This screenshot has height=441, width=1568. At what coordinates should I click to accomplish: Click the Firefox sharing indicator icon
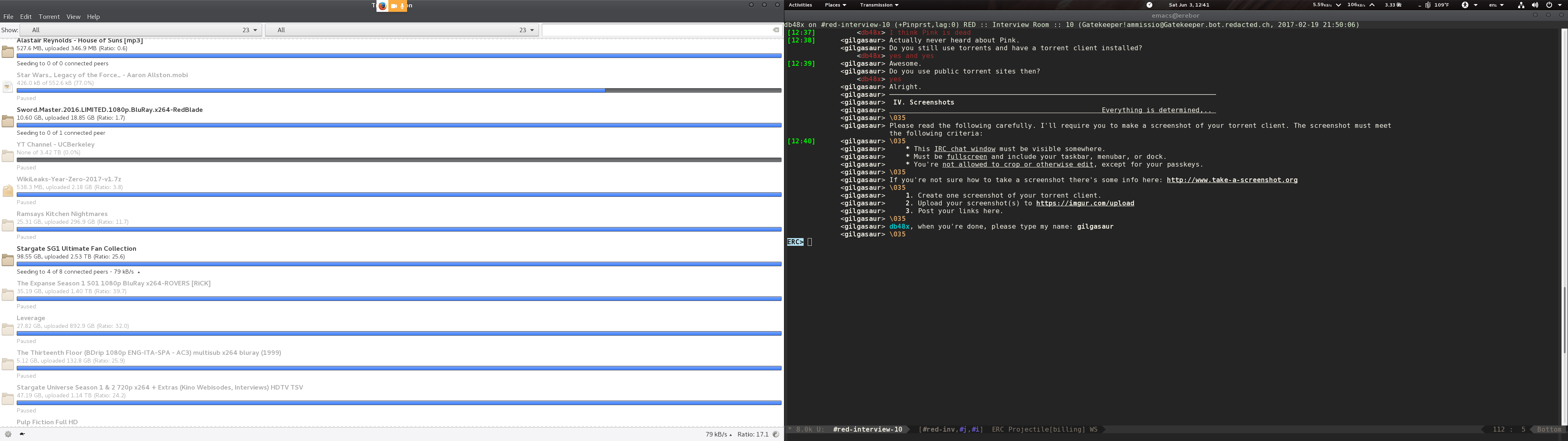(x=382, y=5)
